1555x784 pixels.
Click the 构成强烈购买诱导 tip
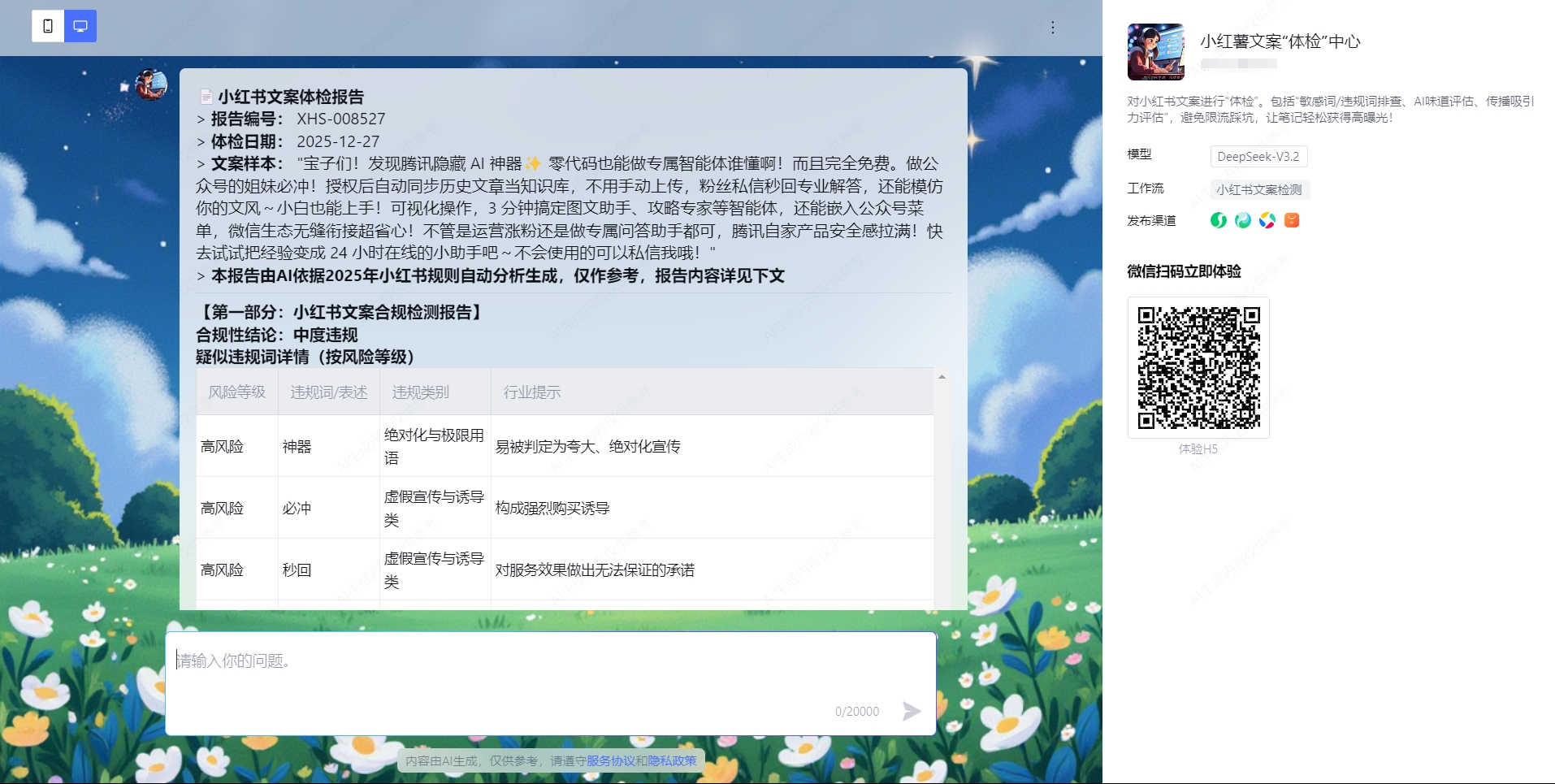click(552, 508)
